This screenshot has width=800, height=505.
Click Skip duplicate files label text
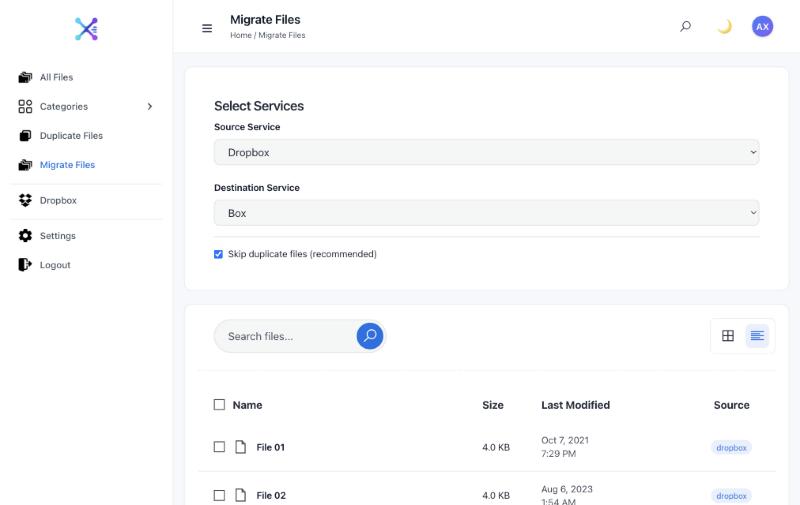[x=302, y=254]
